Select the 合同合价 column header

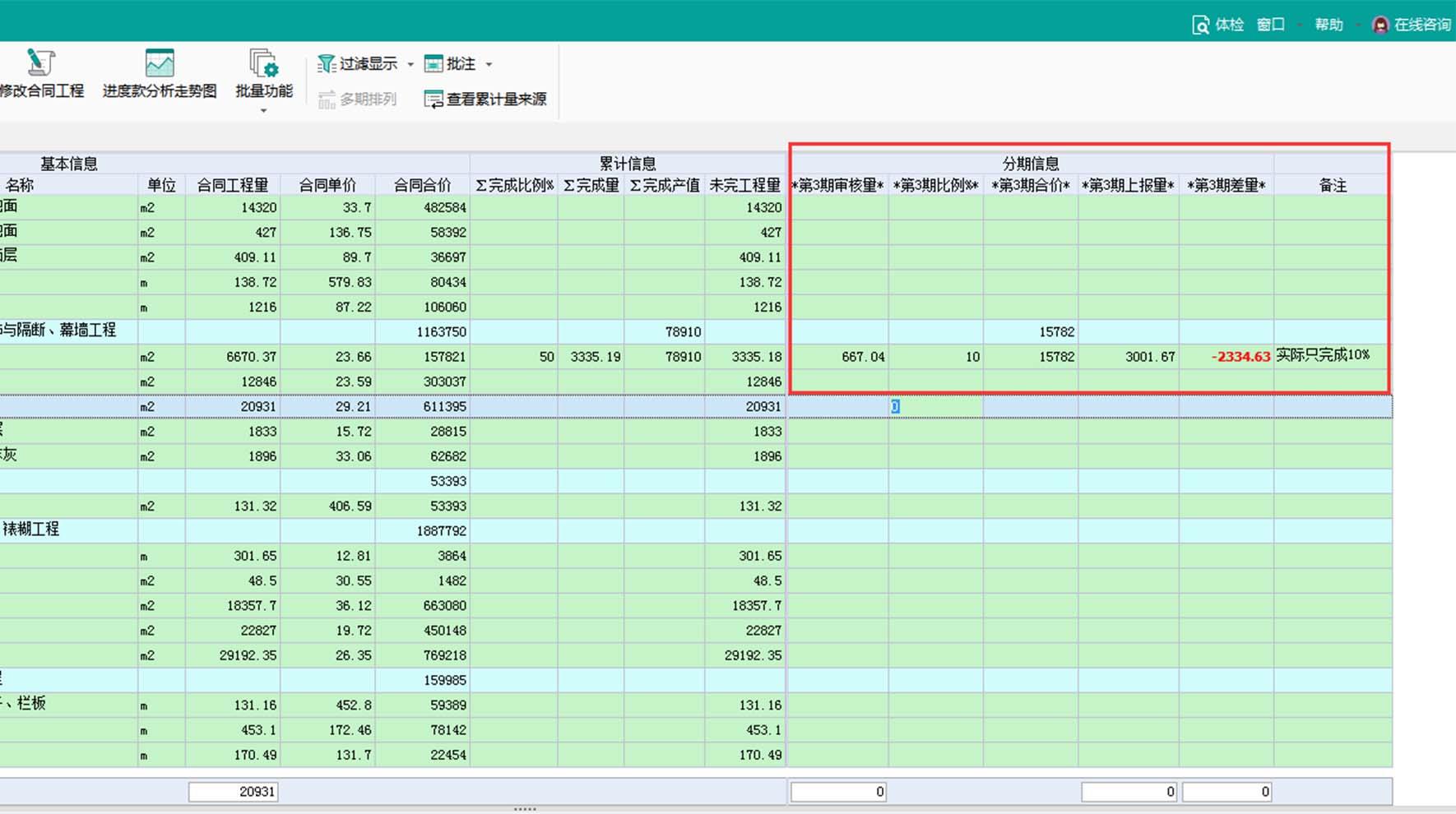[423, 185]
